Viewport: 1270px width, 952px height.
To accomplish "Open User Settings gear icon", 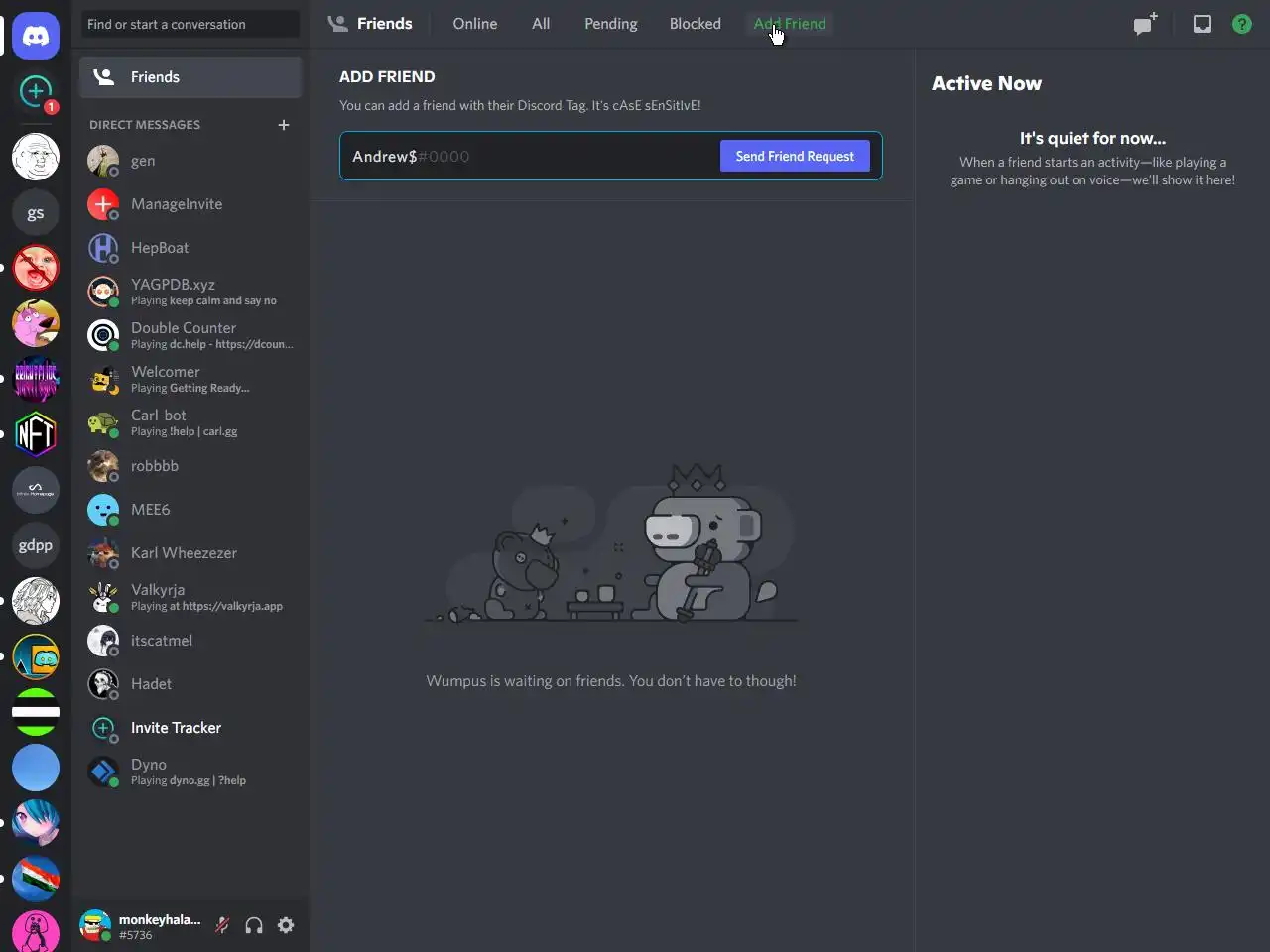I will tap(286, 925).
